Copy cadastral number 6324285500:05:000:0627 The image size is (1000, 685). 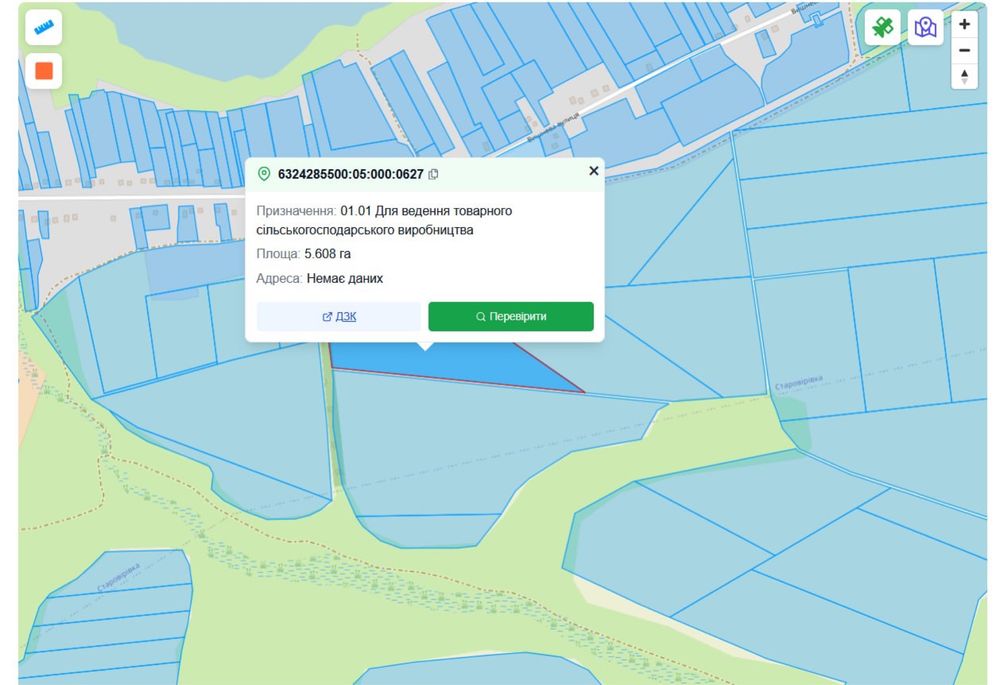[434, 174]
